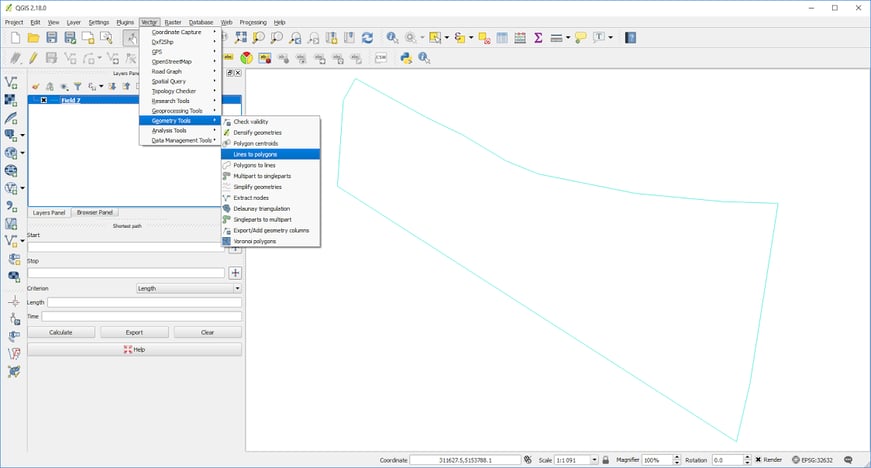Click Filter legend icon in Layers panel
871x468 pixels.
(78, 87)
